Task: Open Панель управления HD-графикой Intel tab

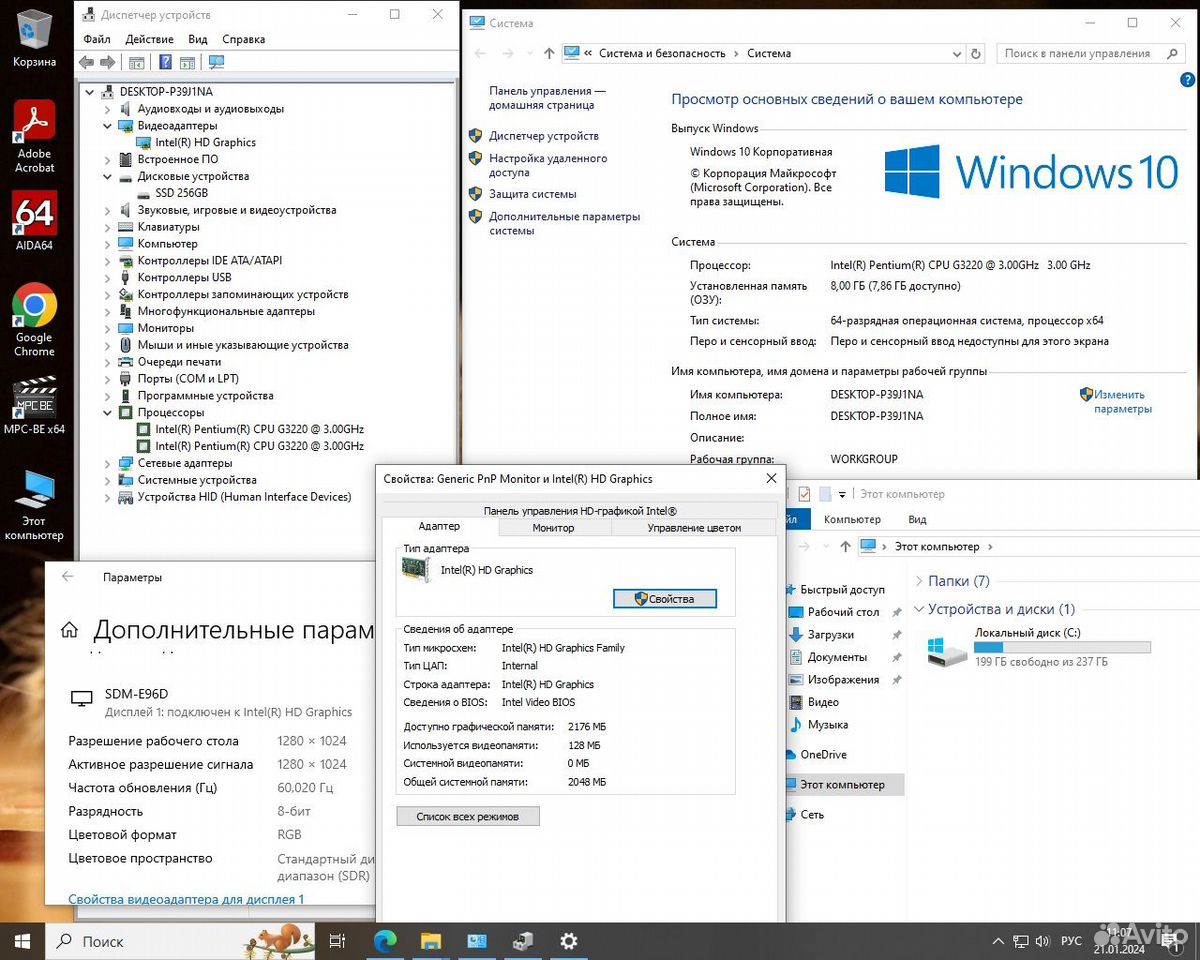Action: pos(580,510)
